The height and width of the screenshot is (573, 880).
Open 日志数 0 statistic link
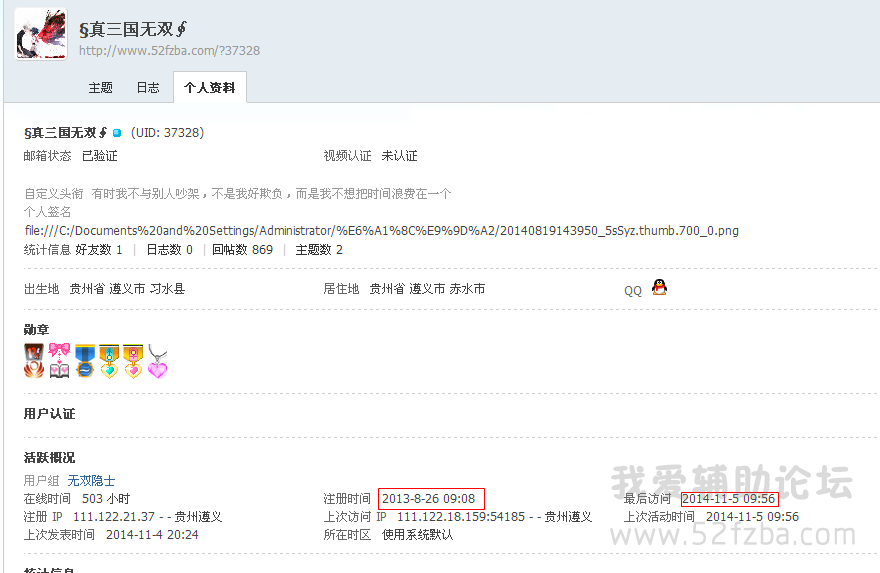[169, 250]
